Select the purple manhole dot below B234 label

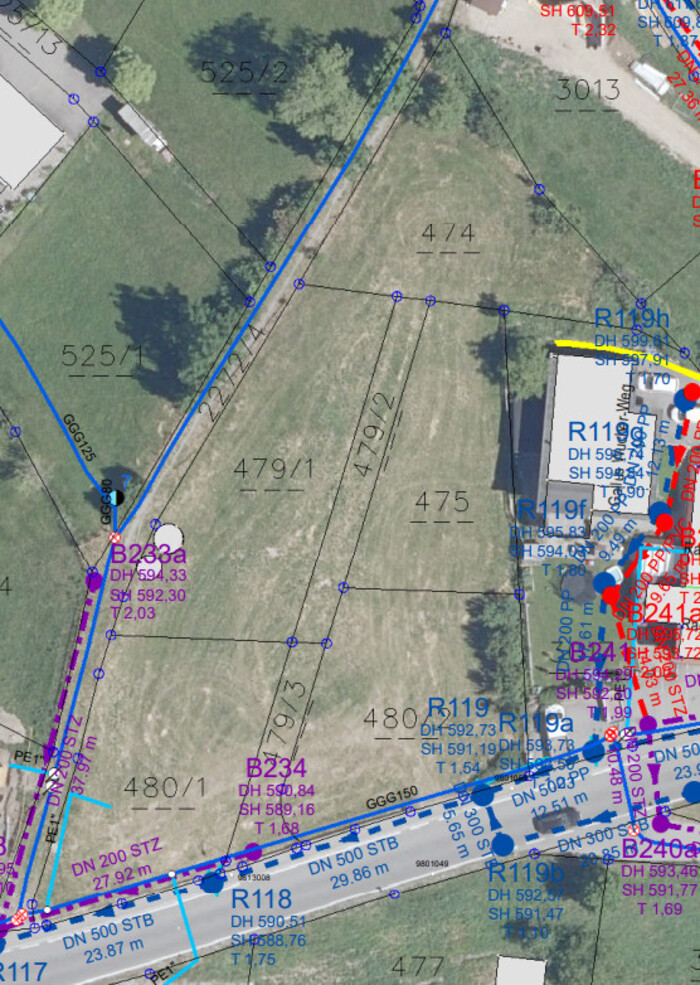(x=252, y=852)
